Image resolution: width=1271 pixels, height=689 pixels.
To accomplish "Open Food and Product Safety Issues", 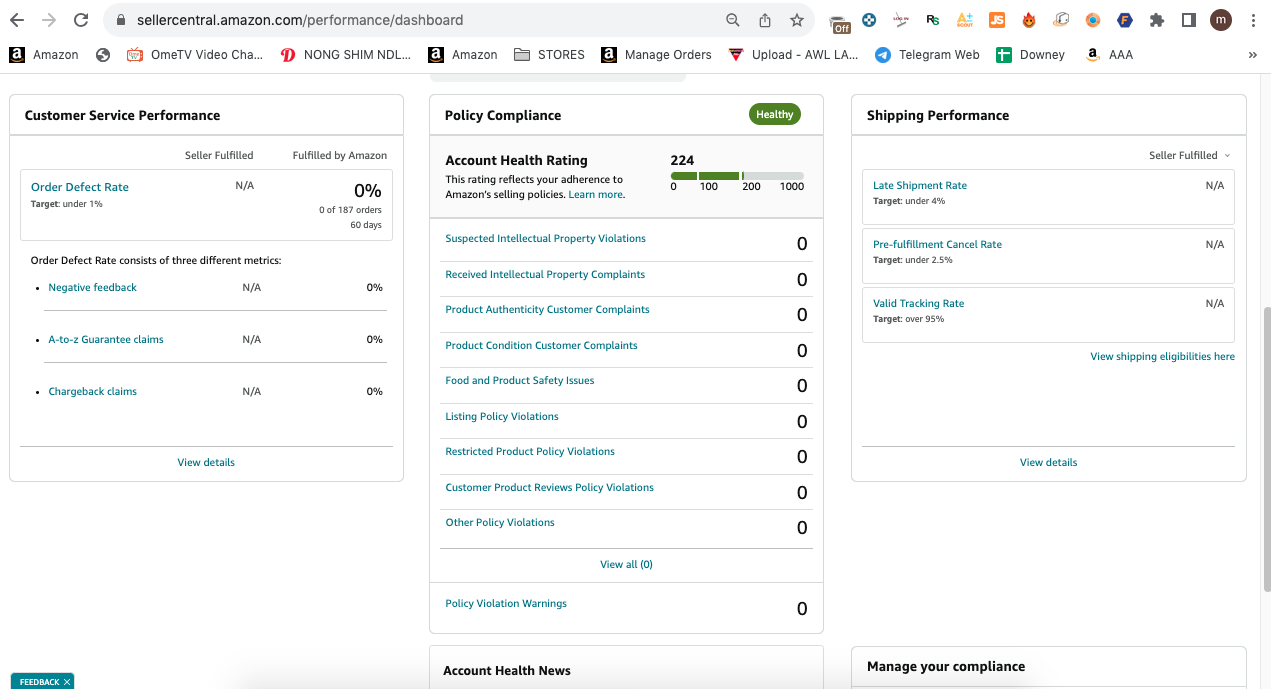I will [x=520, y=380].
